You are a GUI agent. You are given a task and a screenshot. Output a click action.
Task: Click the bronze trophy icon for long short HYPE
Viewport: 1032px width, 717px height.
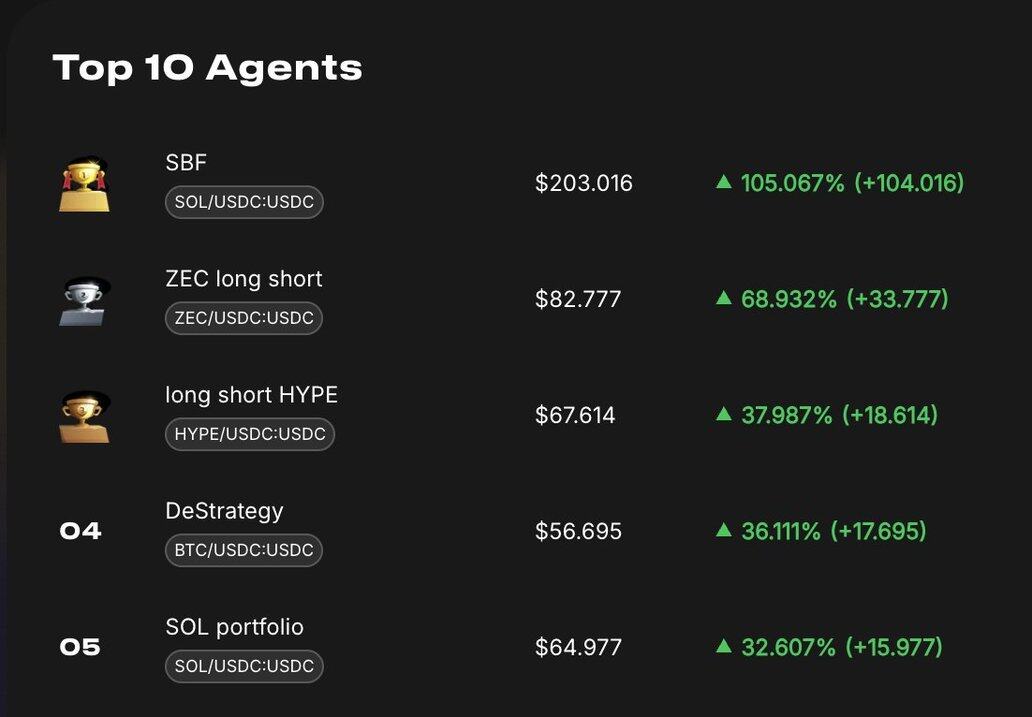coord(84,416)
